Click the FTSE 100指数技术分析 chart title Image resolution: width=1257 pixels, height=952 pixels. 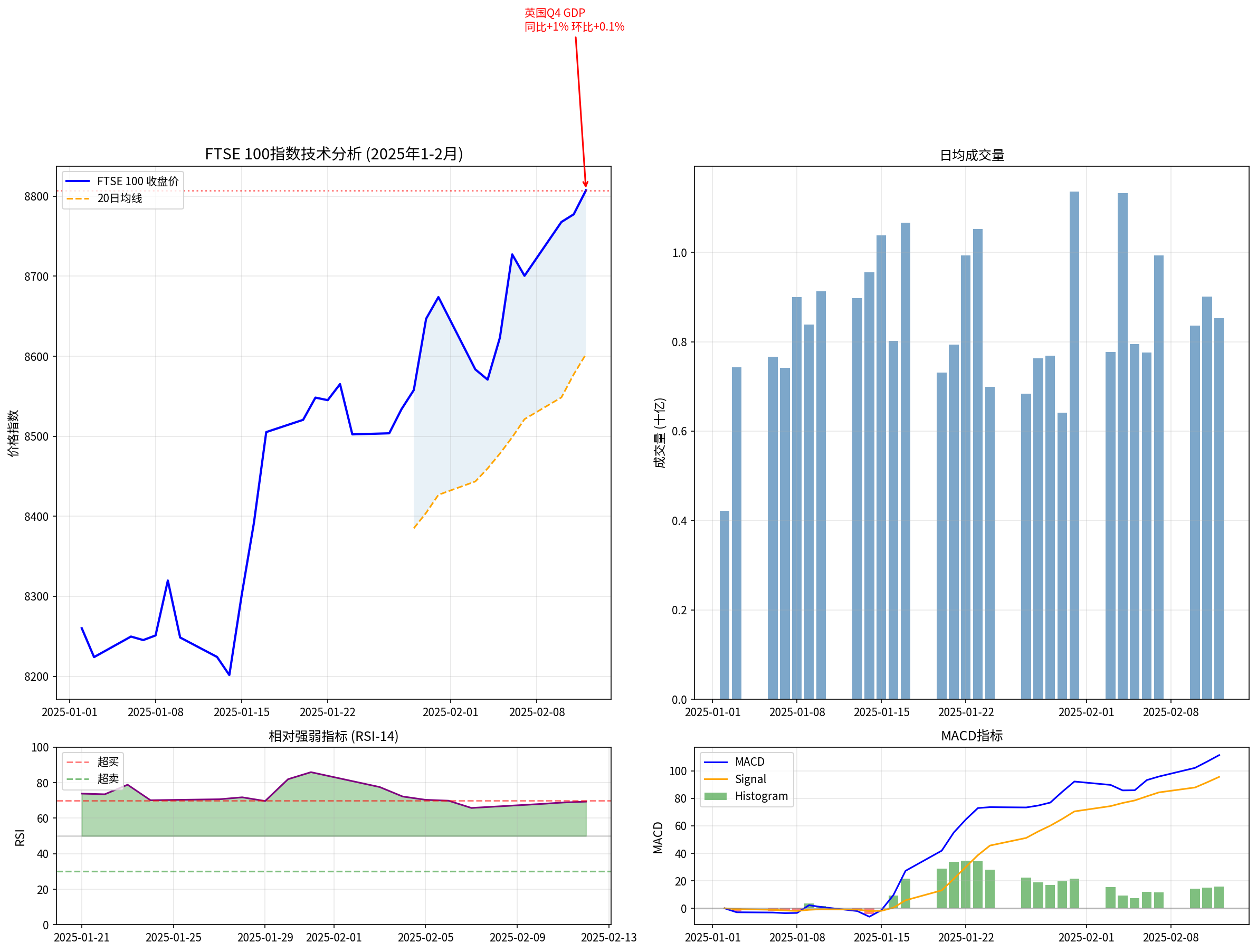point(334,154)
